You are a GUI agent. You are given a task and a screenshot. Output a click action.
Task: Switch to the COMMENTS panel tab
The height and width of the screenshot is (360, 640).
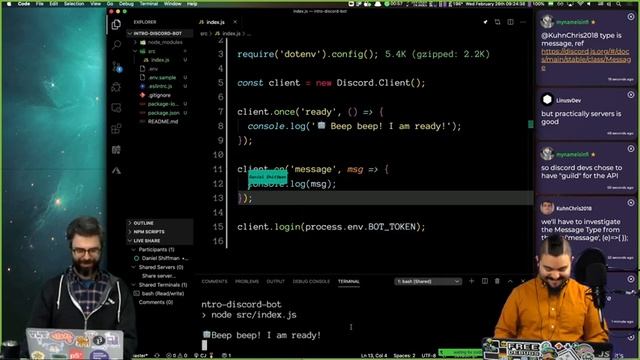(x=214, y=282)
